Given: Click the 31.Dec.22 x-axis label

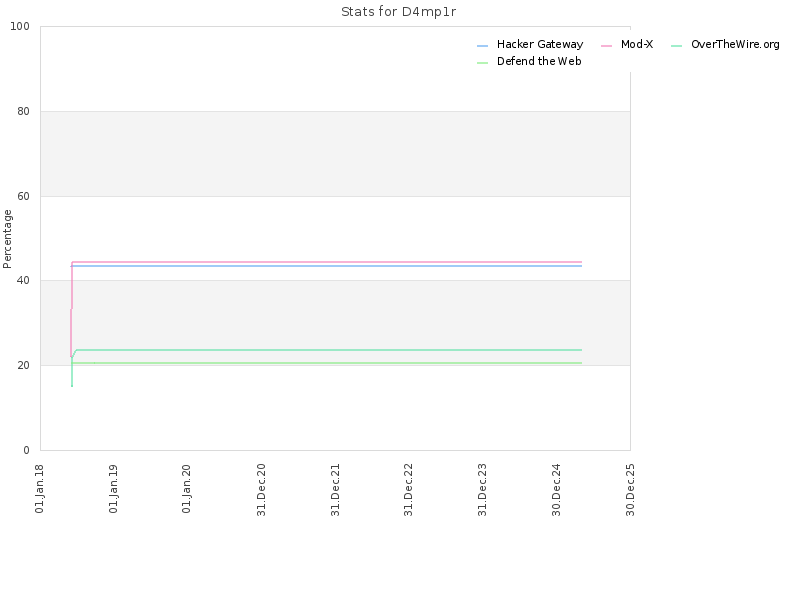Looking at the screenshot, I should pos(408,490).
